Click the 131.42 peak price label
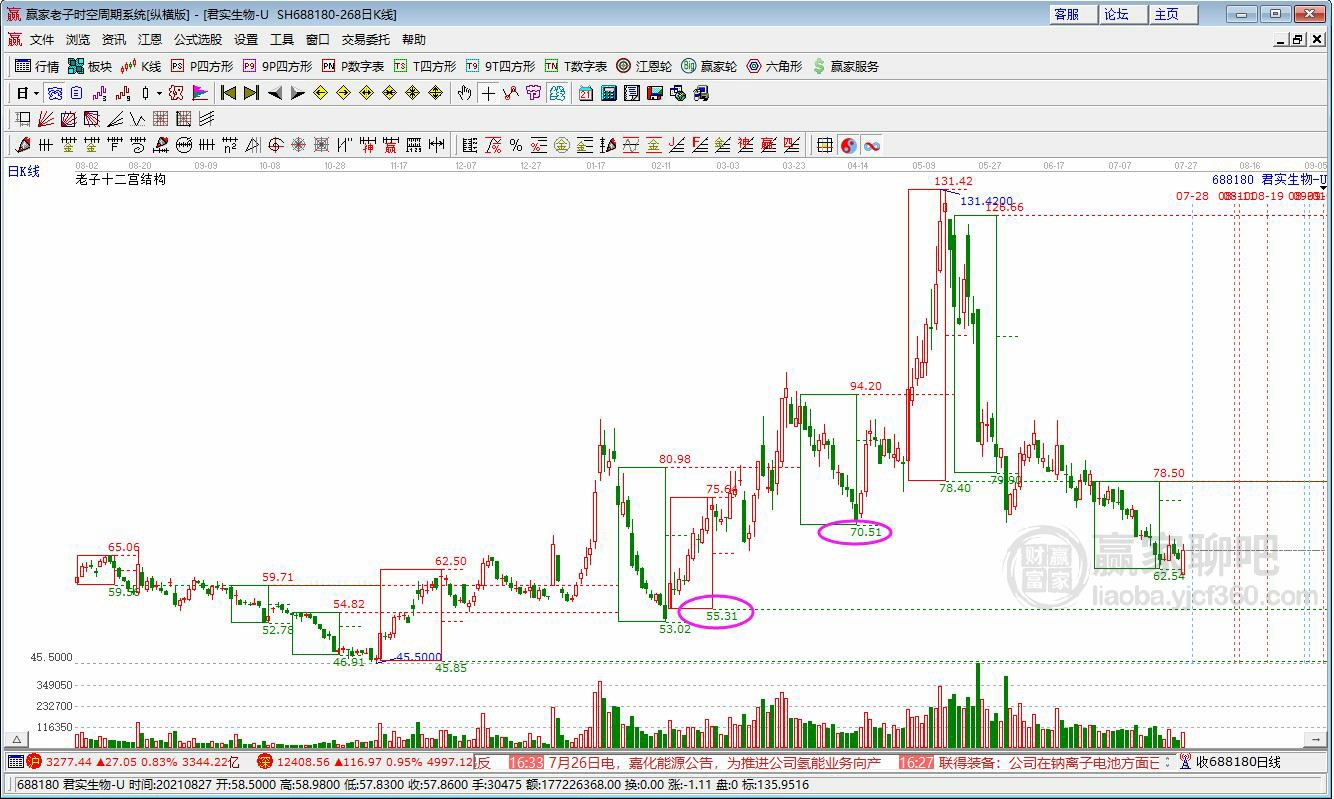Viewport: 1334px width, 799px height. coord(953,181)
